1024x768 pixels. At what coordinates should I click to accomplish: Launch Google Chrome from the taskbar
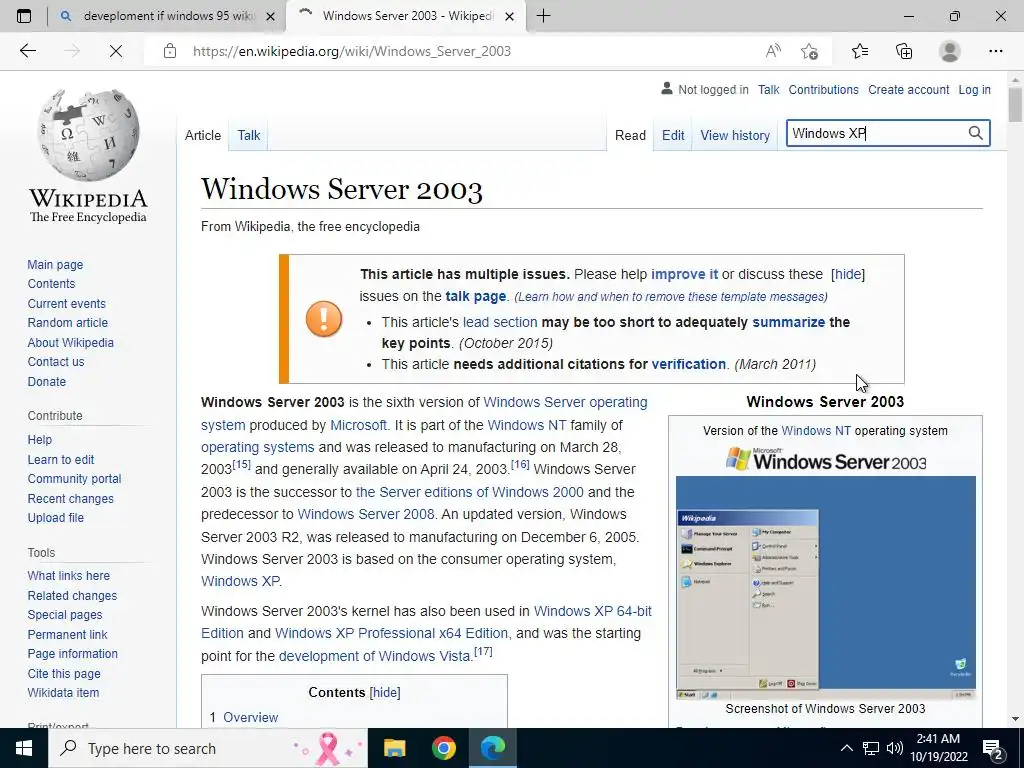[443, 748]
